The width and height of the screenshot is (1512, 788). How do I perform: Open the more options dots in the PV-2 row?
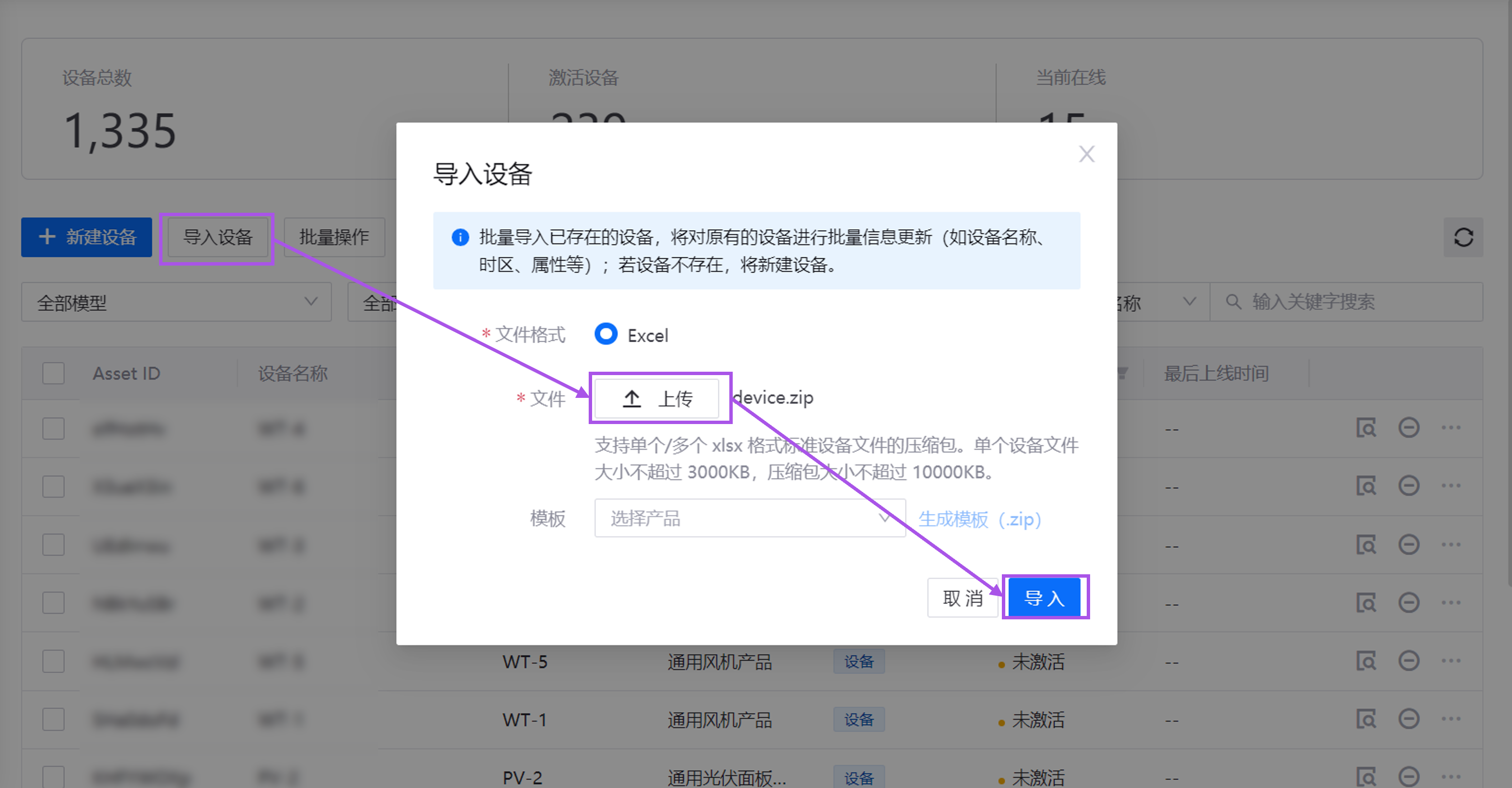click(1451, 777)
